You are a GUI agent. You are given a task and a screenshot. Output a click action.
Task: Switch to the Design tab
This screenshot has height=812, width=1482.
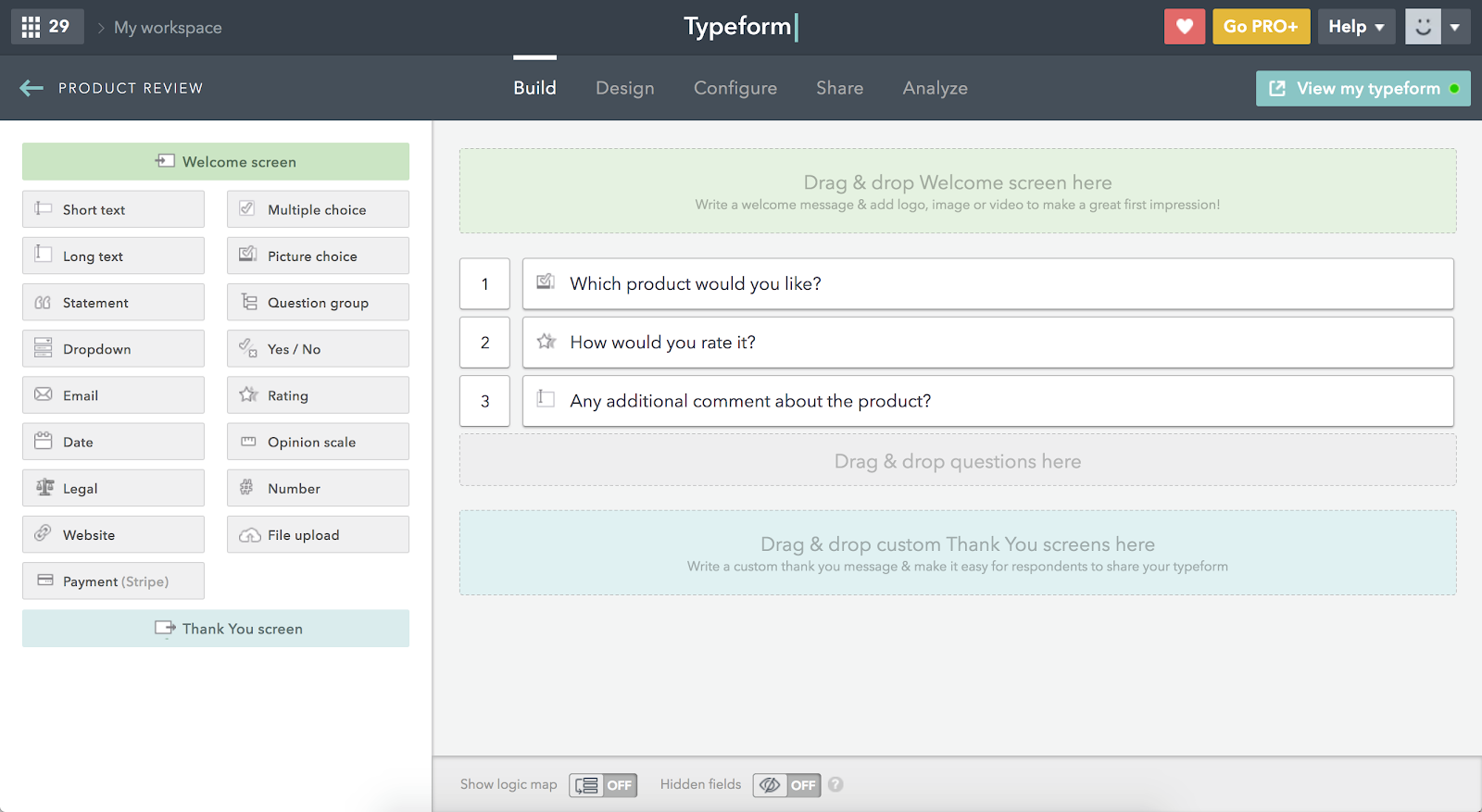625,88
